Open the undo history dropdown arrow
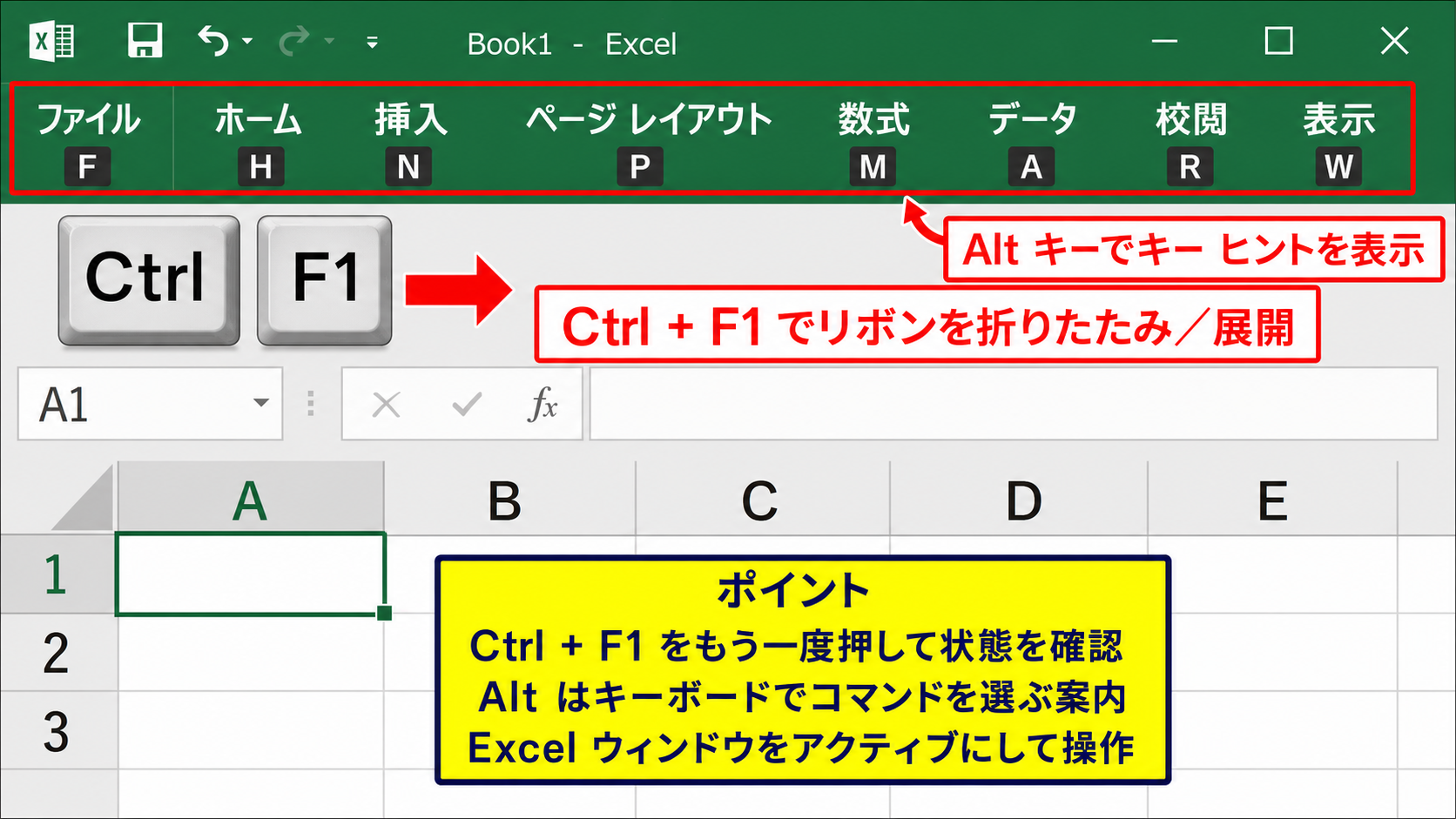The height and width of the screenshot is (819, 1456). tap(247, 41)
